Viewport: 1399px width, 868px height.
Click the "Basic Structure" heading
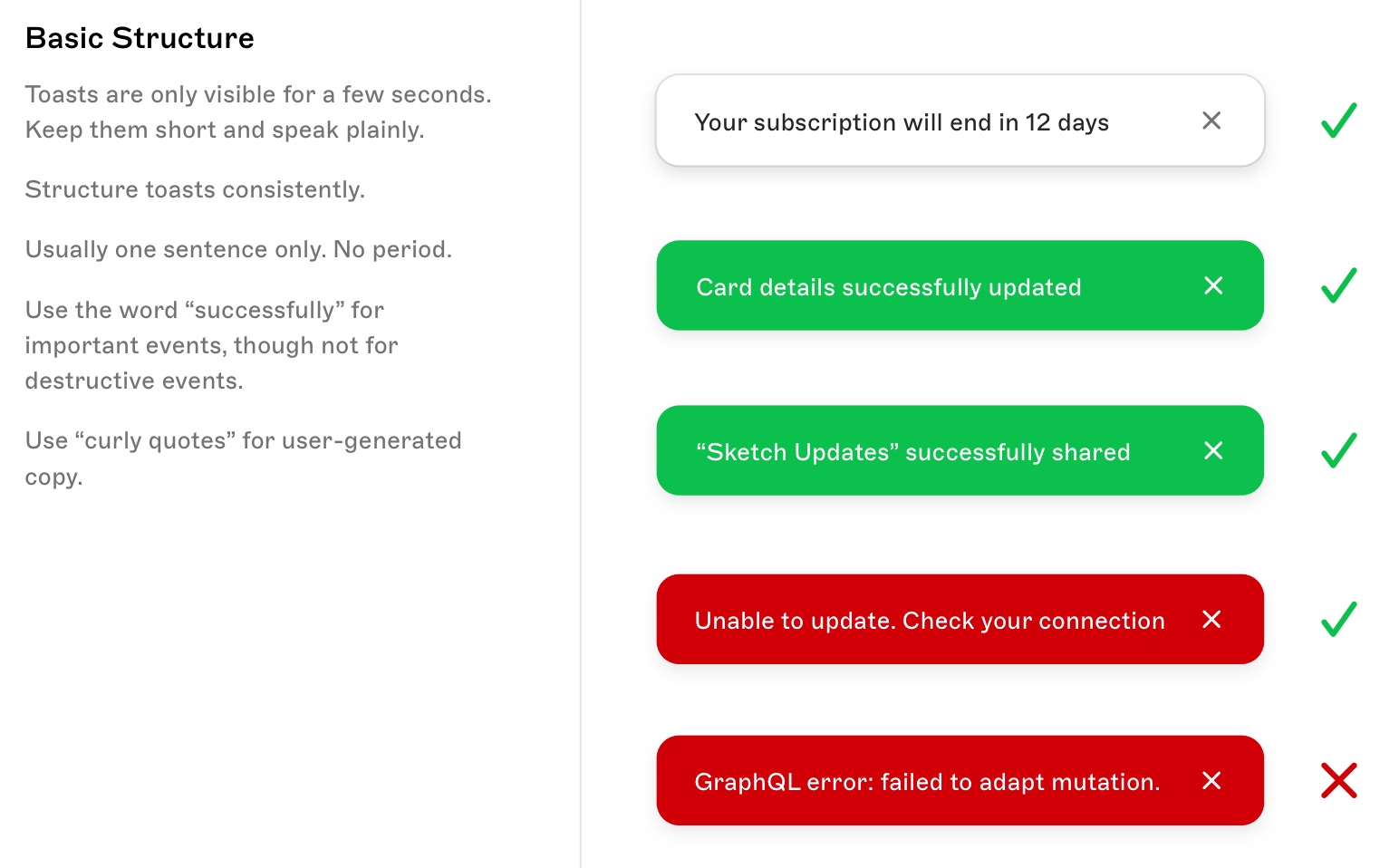click(140, 38)
